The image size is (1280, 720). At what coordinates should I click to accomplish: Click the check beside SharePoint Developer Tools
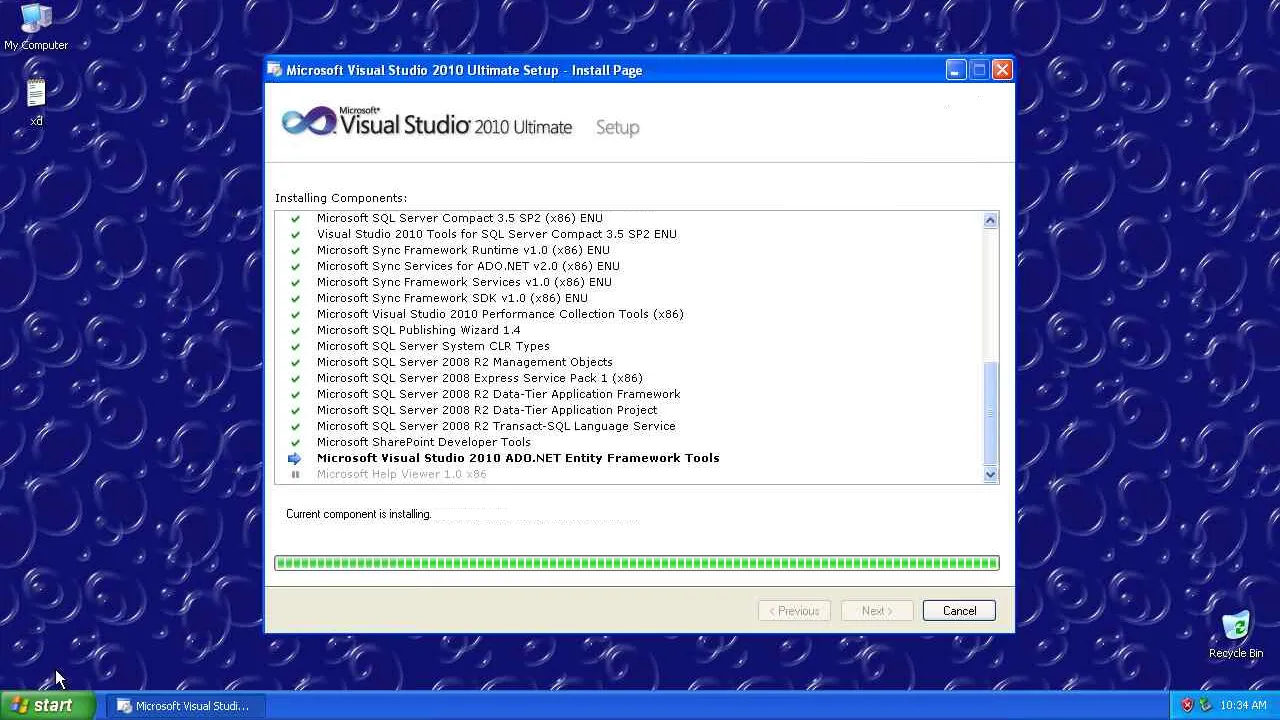click(295, 442)
